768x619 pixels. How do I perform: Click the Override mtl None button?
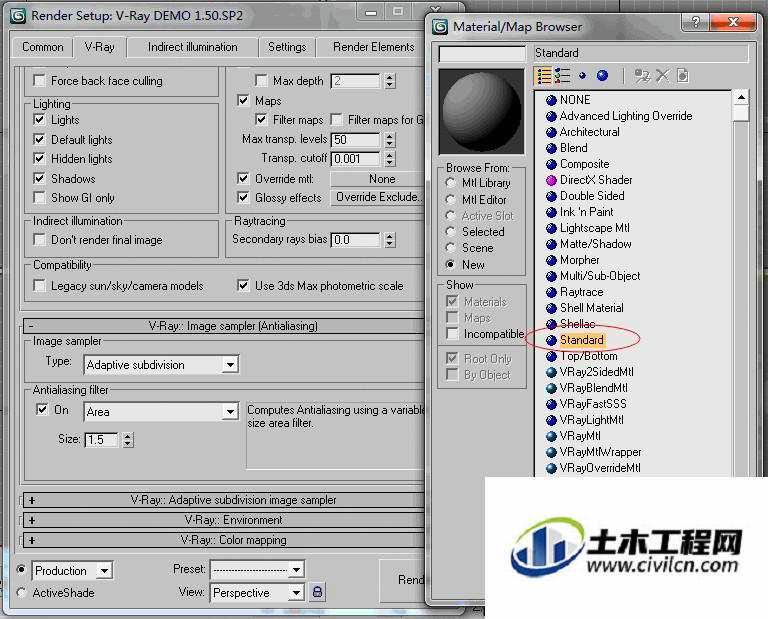(379, 179)
